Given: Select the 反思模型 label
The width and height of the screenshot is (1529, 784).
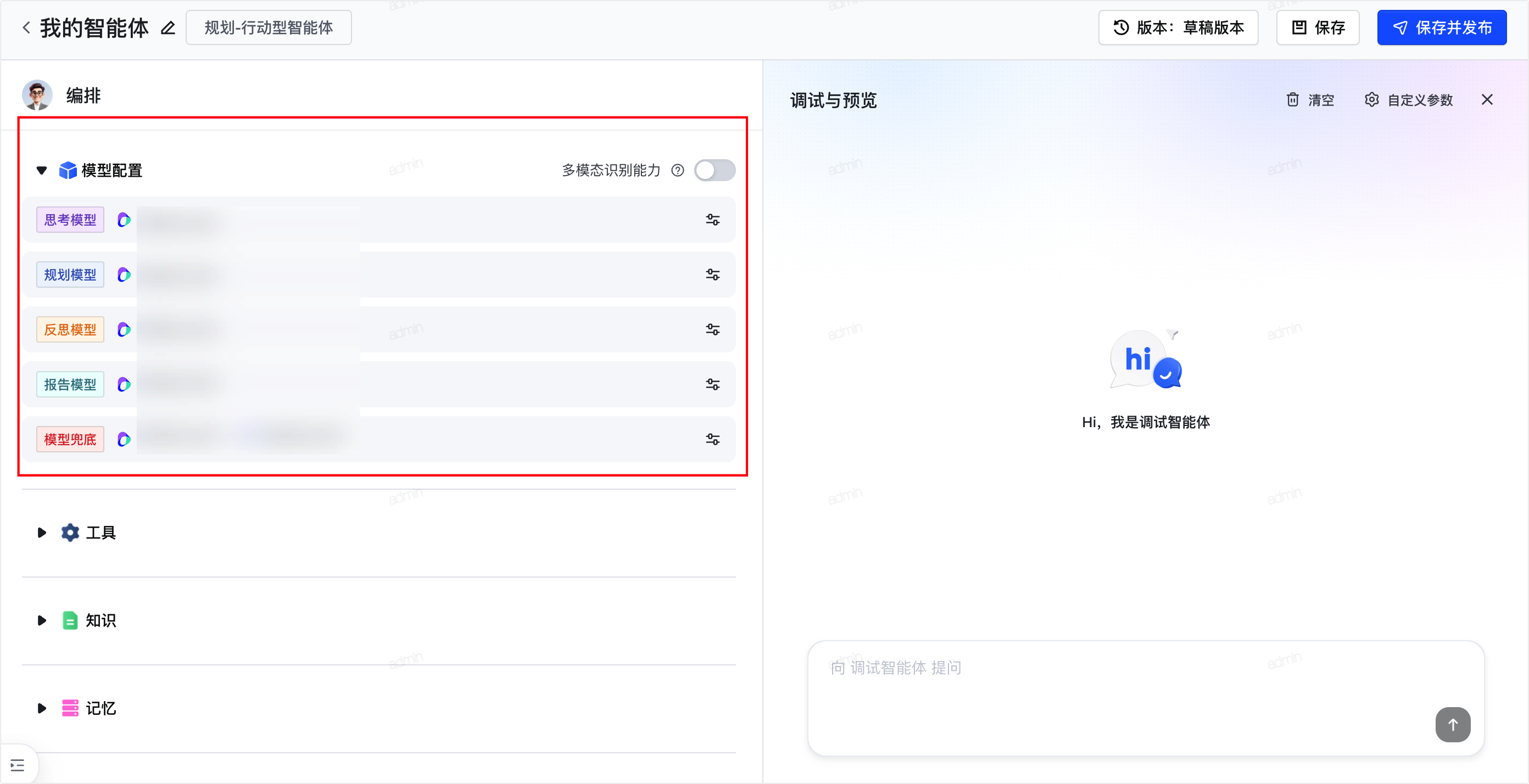Looking at the screenshot, I should tap(70, 329).
